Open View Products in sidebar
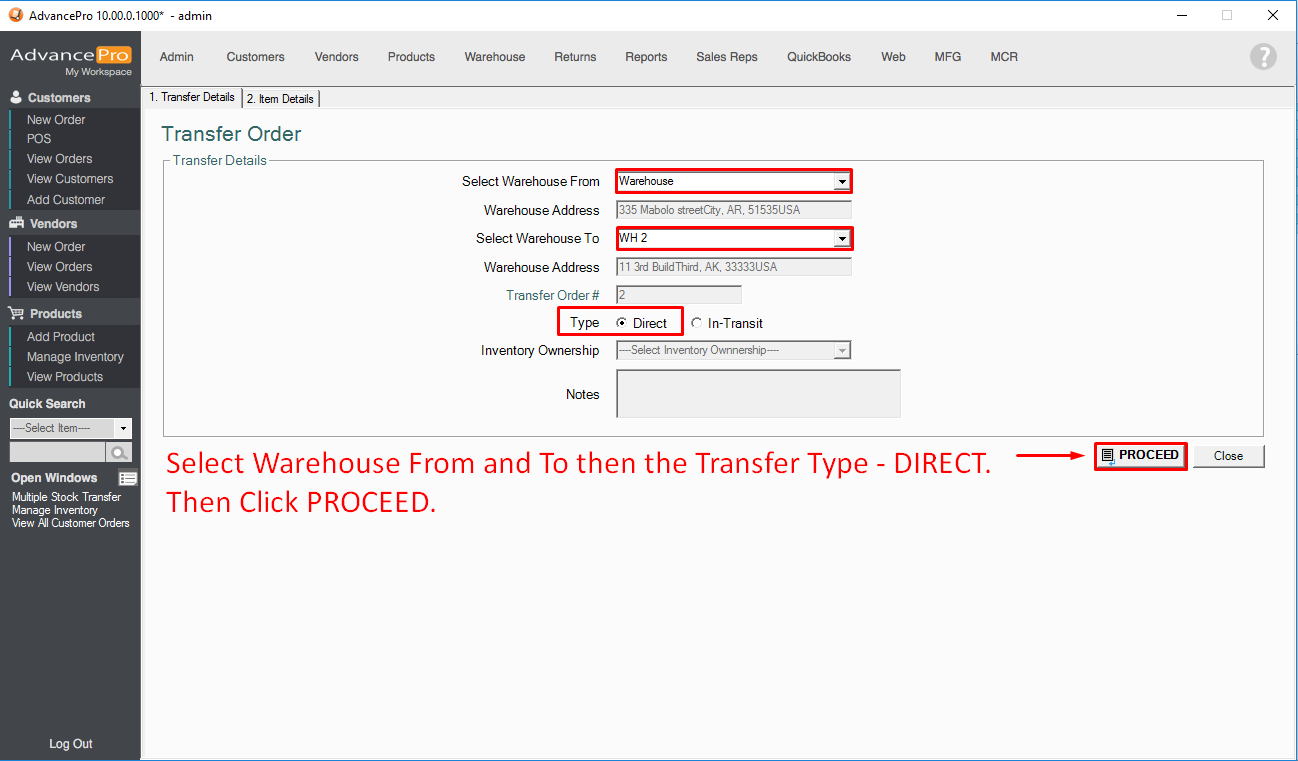This screenshot has width=1298, height=761. 65,377
